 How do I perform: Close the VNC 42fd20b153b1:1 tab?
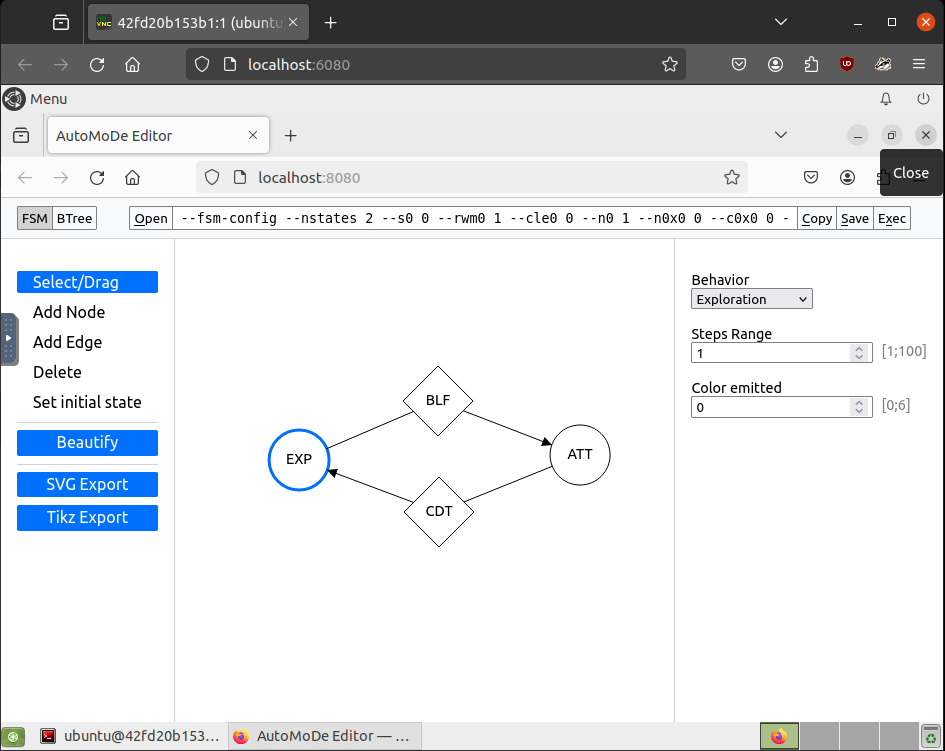click(x=293, y=22)
